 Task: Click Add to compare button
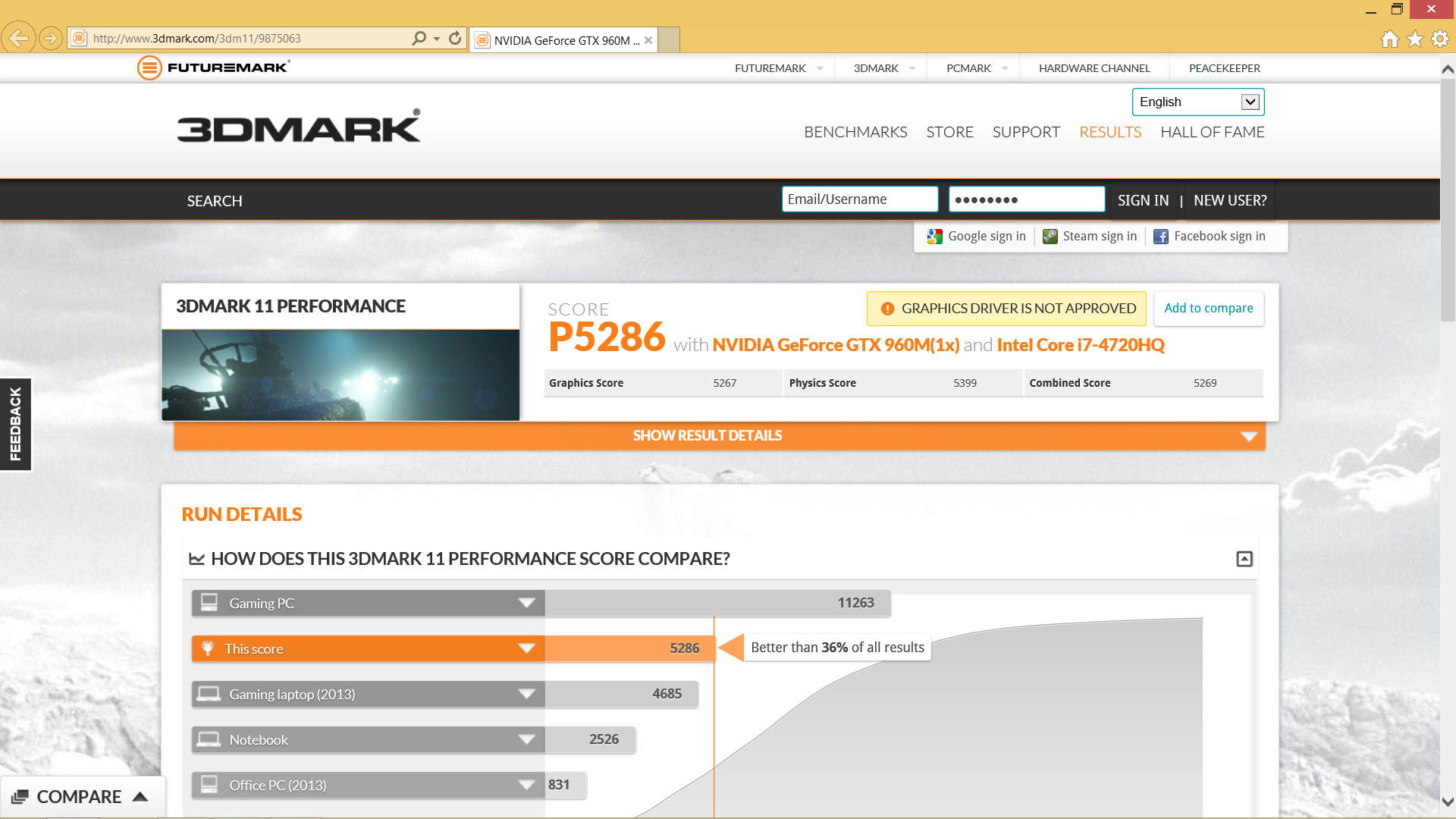coord(1209,309)
